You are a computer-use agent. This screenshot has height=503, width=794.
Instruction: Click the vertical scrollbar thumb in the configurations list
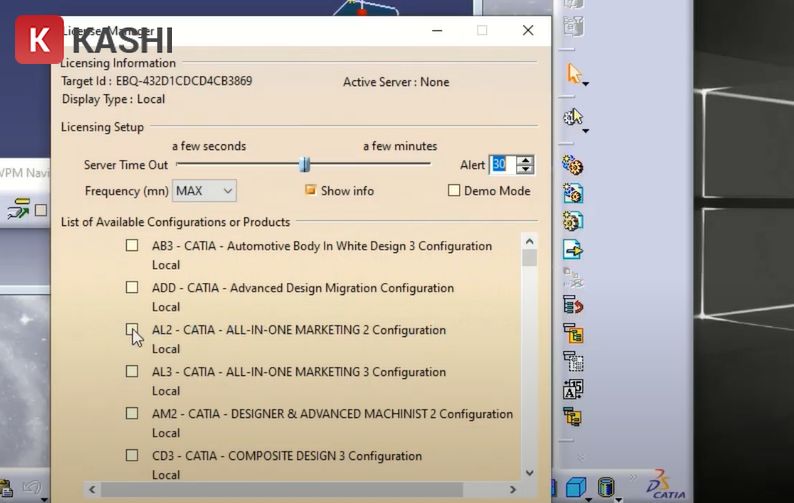click(530, 258)
